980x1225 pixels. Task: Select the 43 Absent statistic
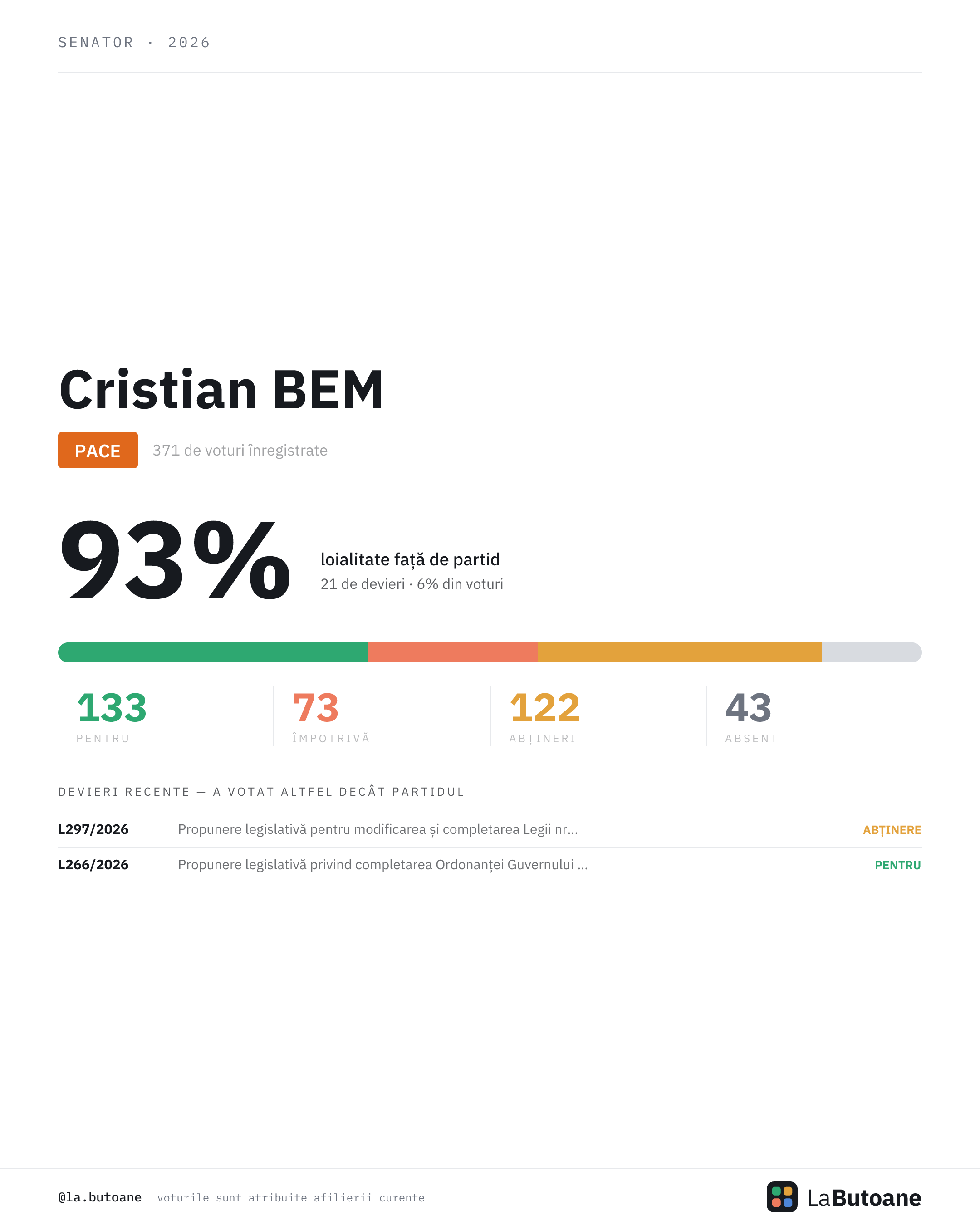(751, 717)
